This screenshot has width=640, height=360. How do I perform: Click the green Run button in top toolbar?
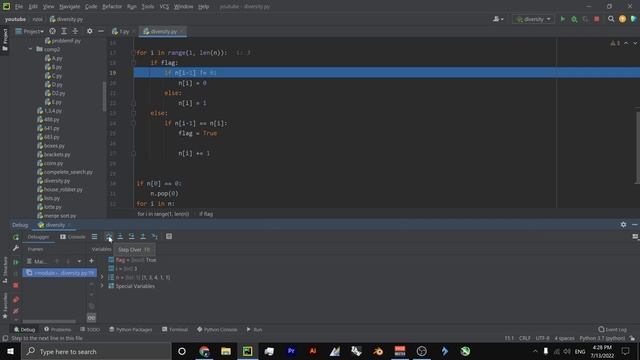pyautogui.click(x=563, y=19)
